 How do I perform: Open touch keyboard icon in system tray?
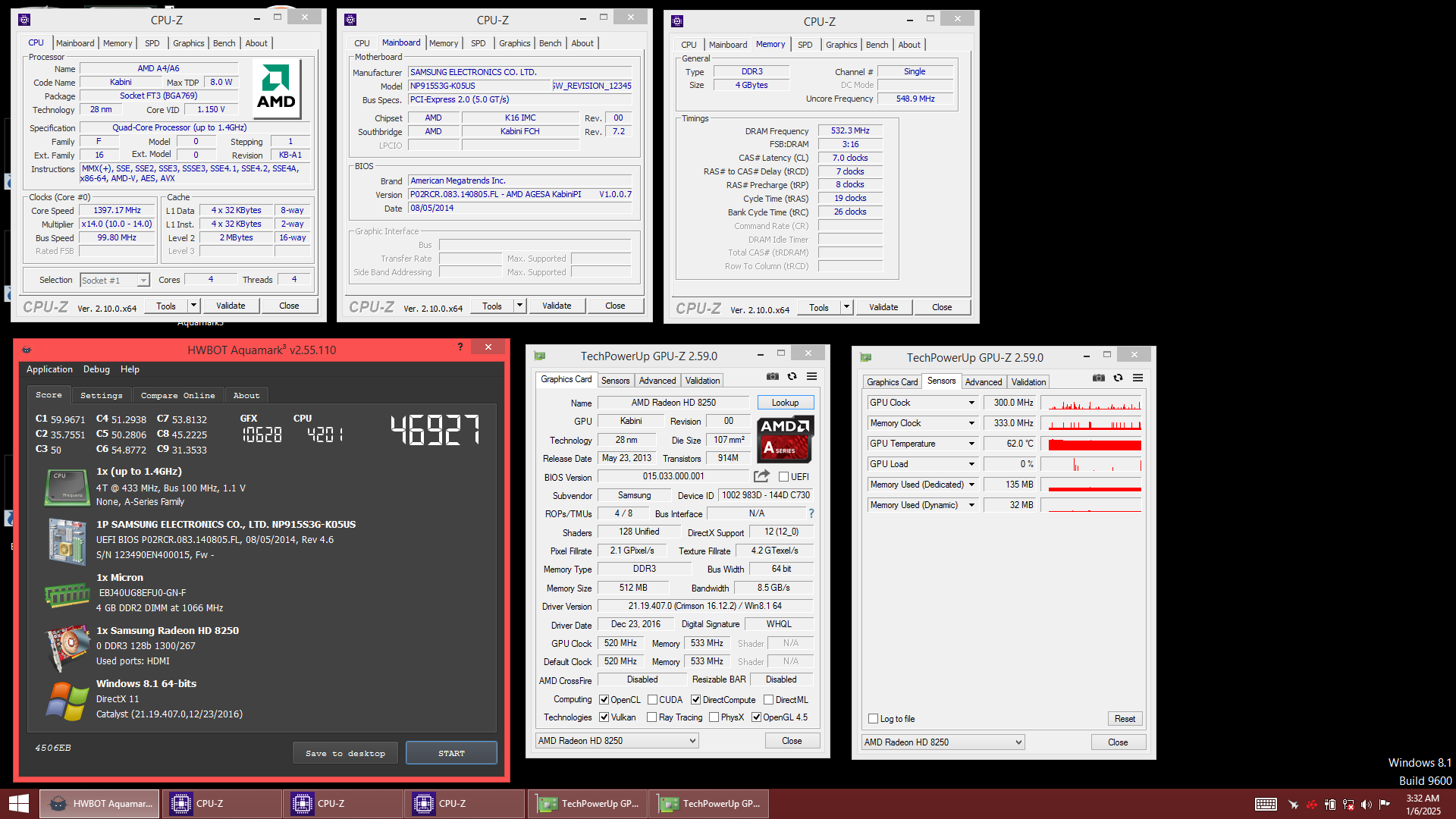pos(1266,805)
